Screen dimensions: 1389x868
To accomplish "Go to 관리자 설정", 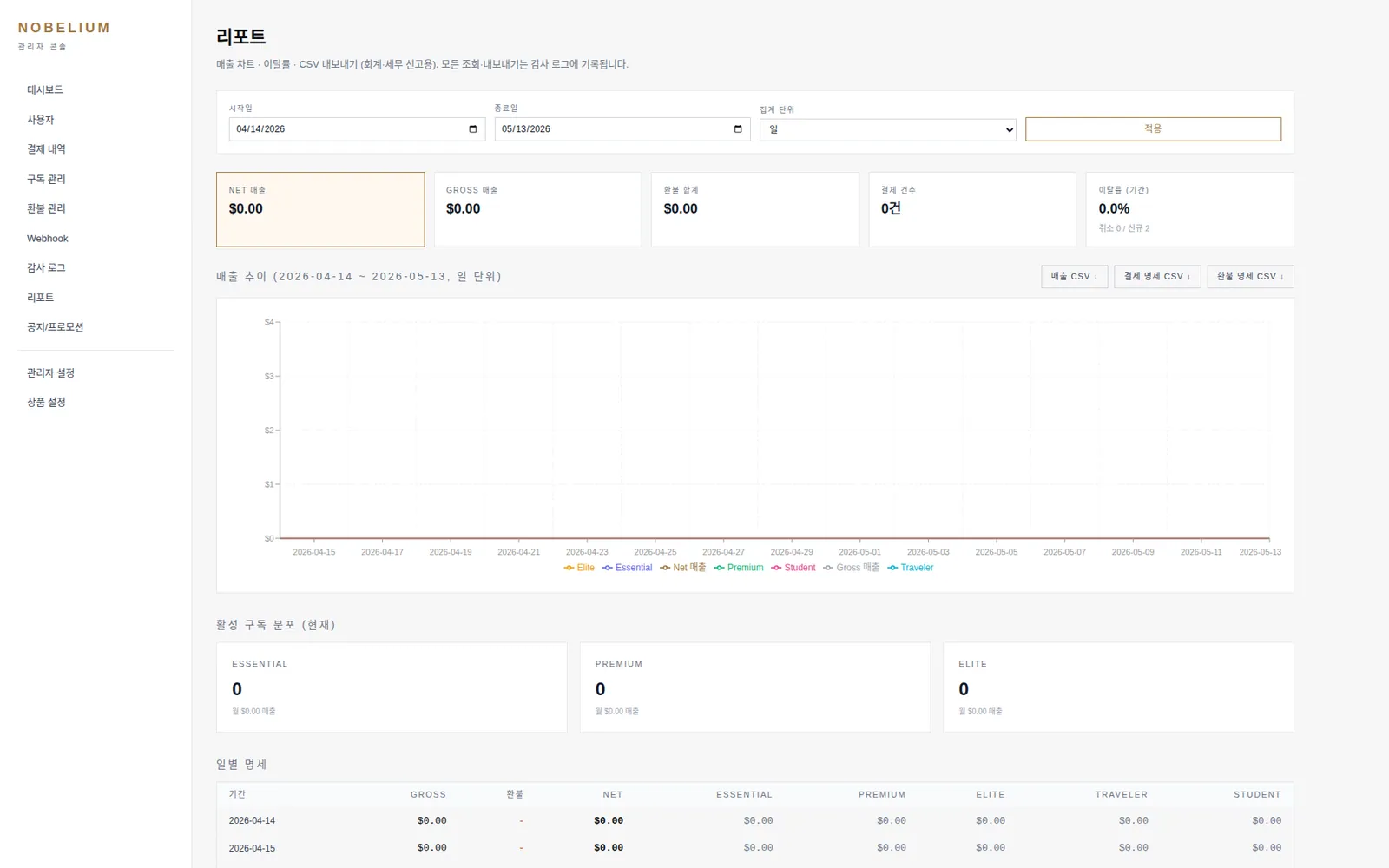I will [50, 373].
